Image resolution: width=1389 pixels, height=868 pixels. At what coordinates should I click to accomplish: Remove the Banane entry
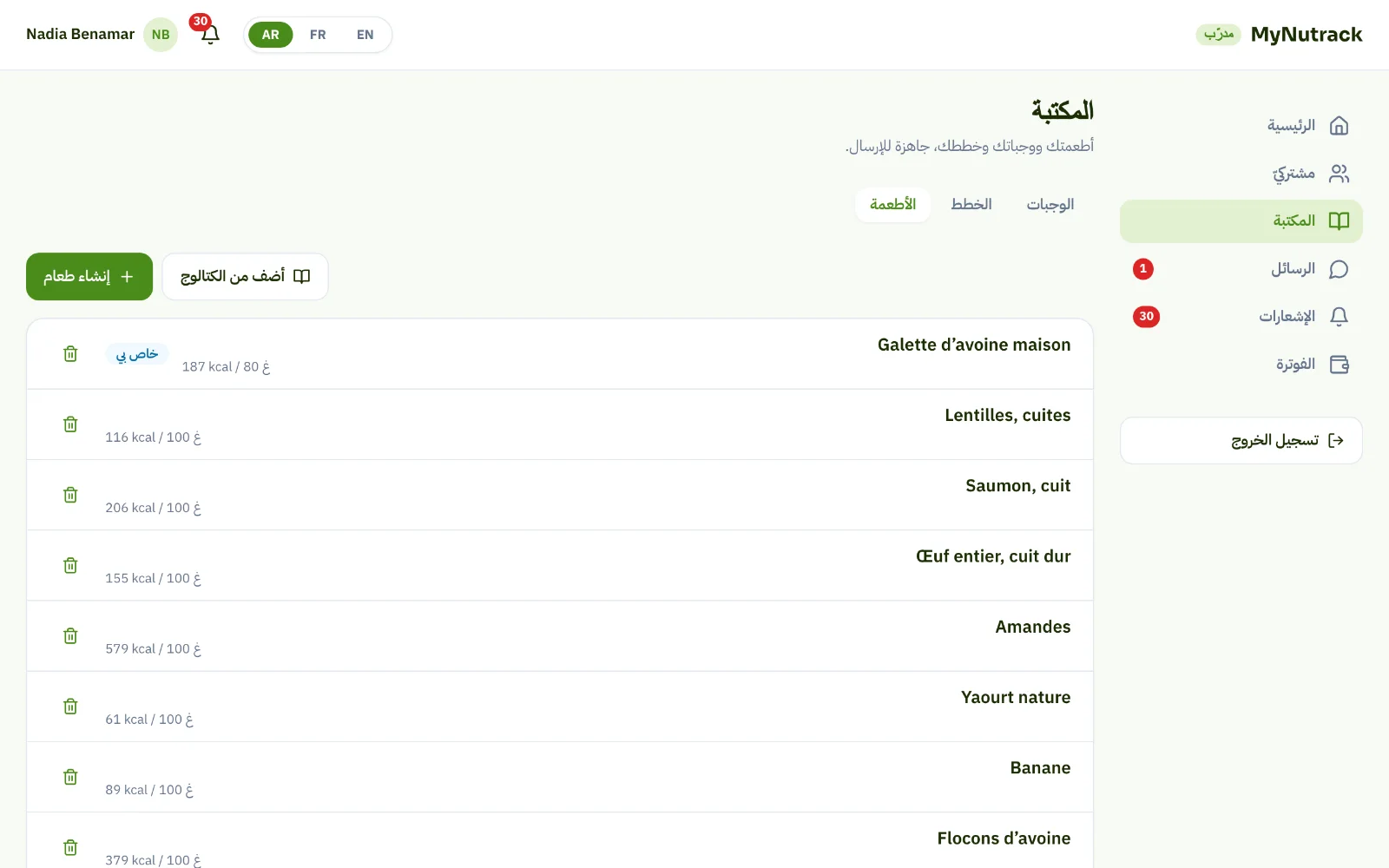(x=70, y=777)
